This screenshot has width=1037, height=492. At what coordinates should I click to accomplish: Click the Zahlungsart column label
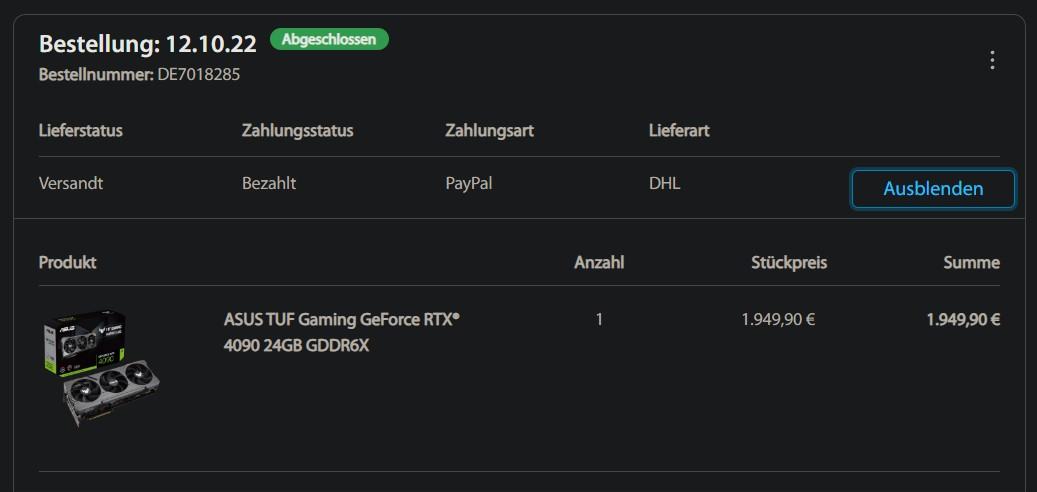pyautogui.click(x=489, y=131)
